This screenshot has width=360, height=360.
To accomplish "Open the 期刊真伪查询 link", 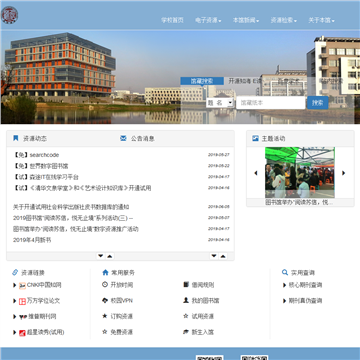I will tap(305, 301).
